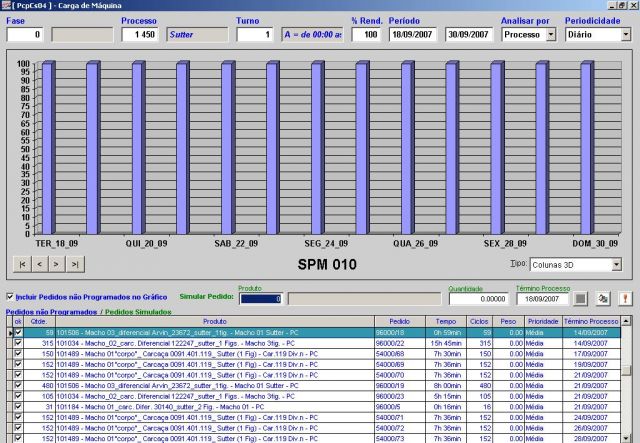Image resolution: width=640 pixels, height=443 pixels.
Task: Click the simulate order icon button
Action: click(603, 299)
